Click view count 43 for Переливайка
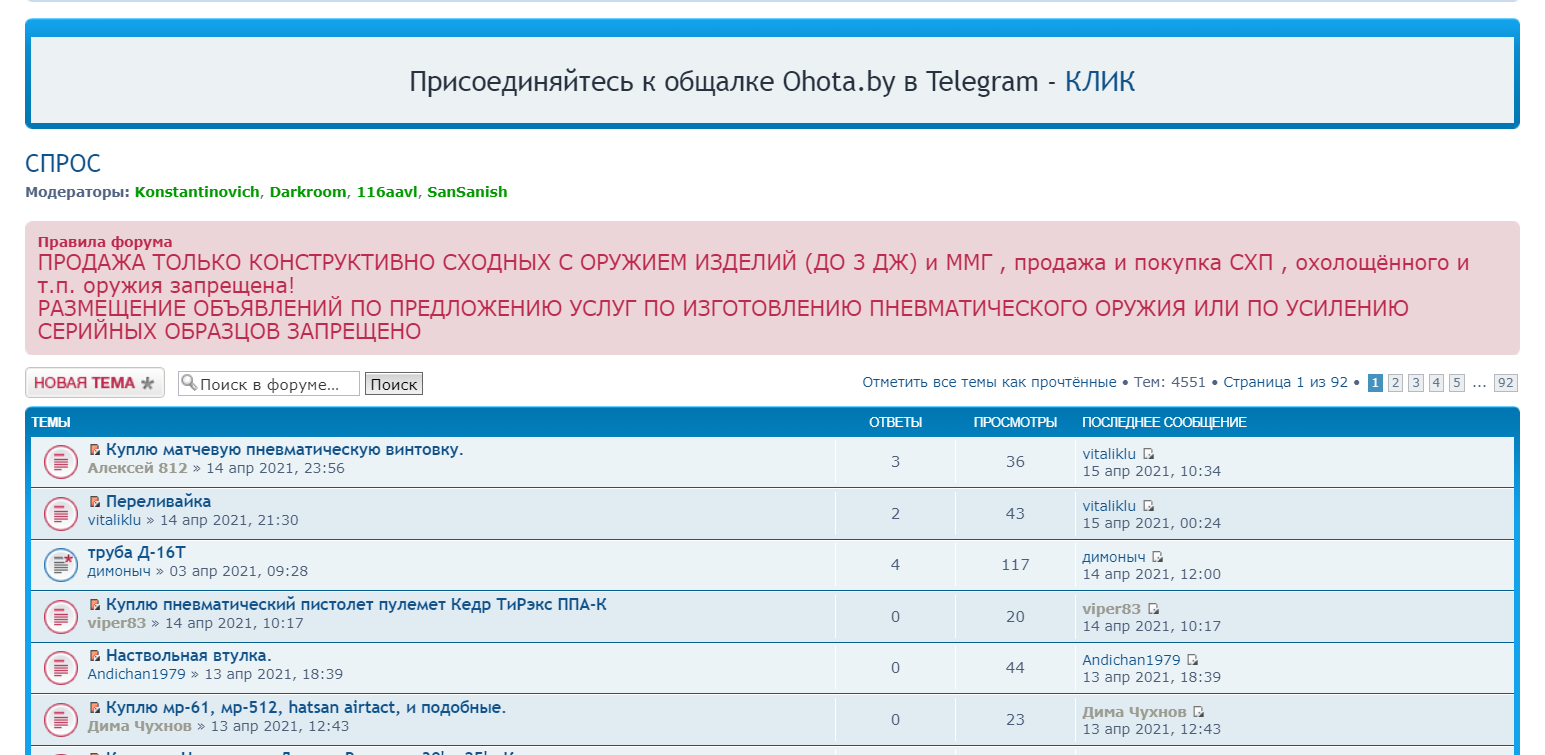 (1015, 514)
